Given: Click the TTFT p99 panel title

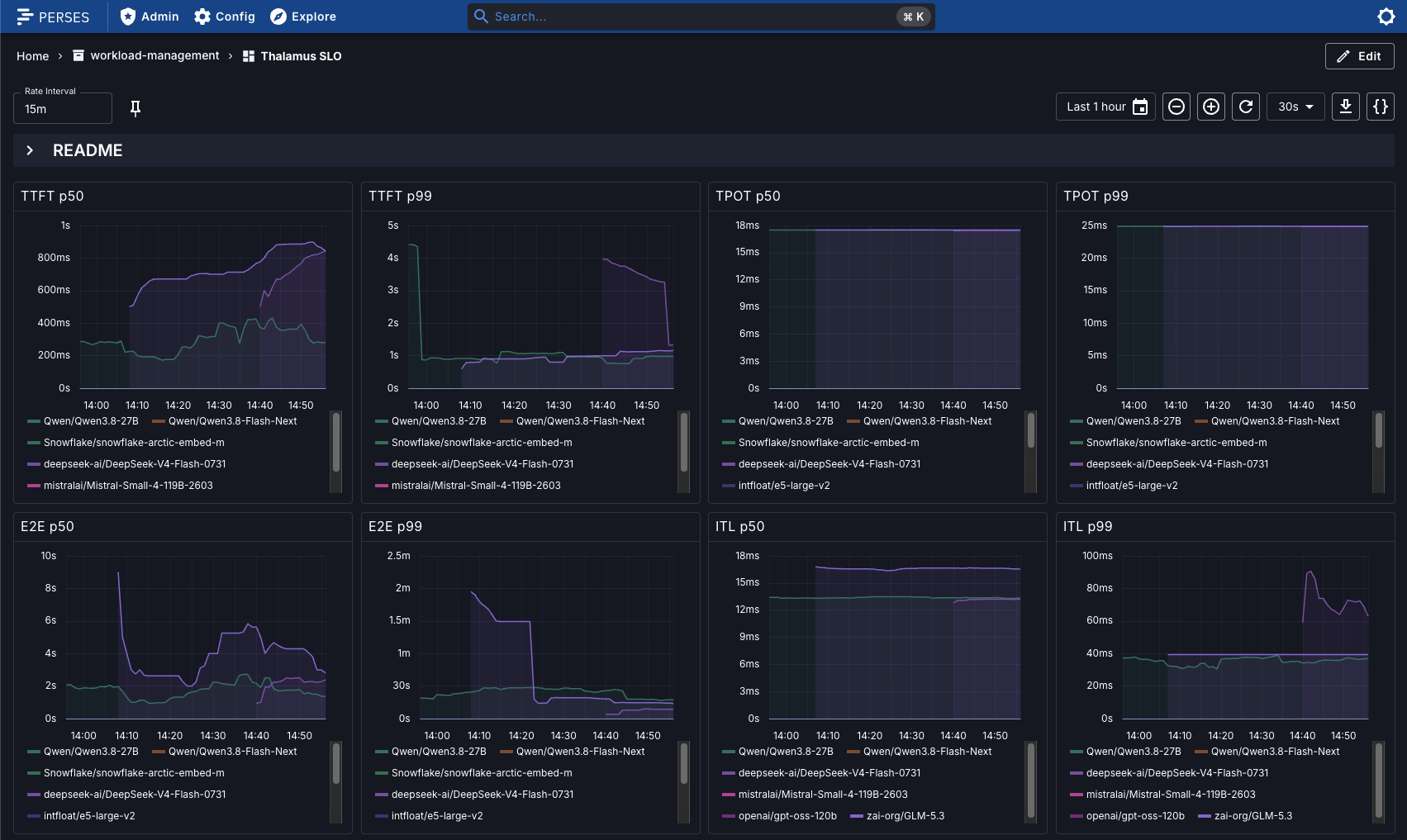Looking at the screenshot, I should [x=400, y=196].
